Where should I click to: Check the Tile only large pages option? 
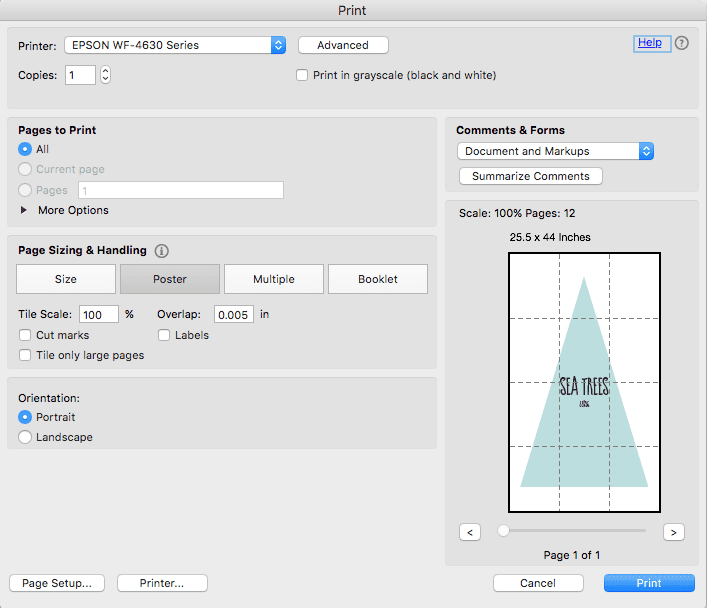26,355
